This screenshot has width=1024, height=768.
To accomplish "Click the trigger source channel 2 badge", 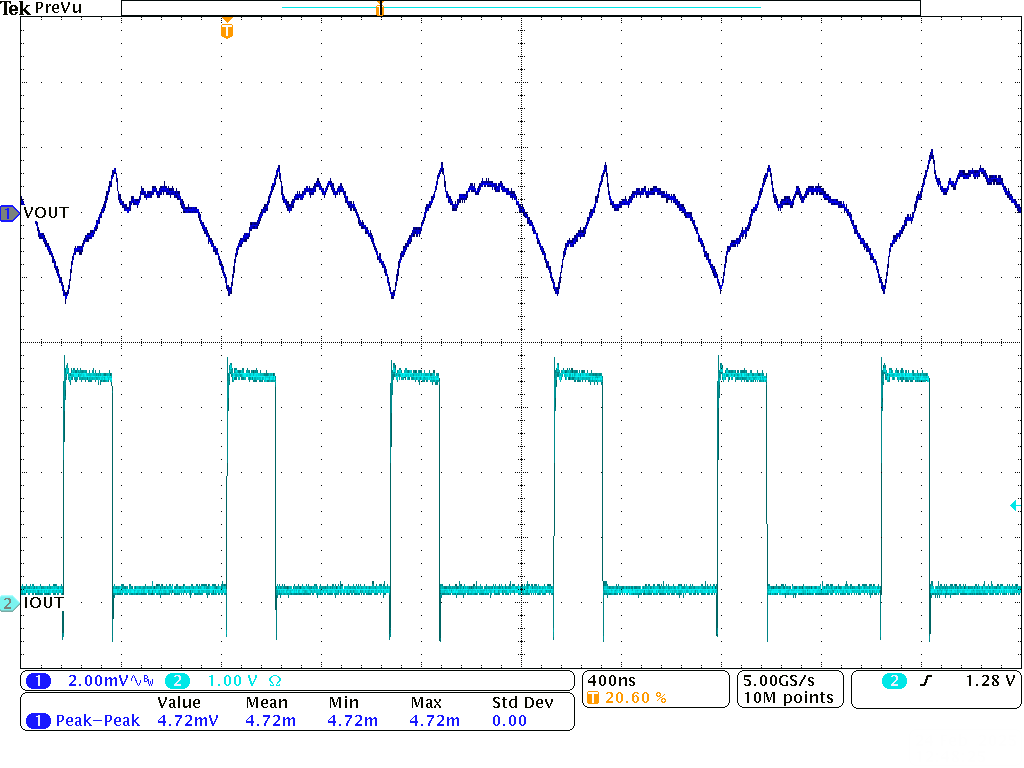I will click(x=894, y=681).
